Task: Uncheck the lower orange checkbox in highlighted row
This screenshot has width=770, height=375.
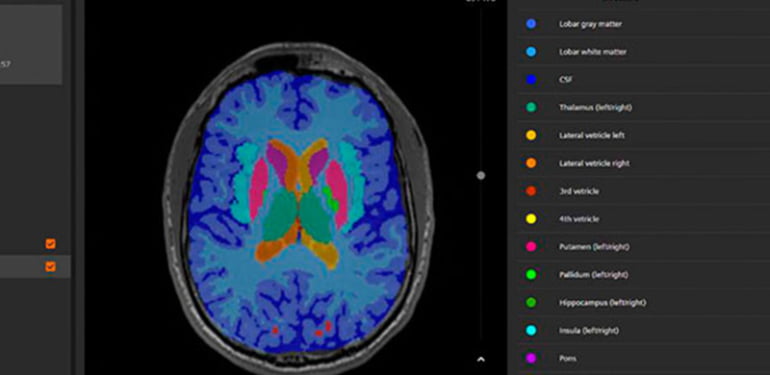Action: tap(50, 267)
